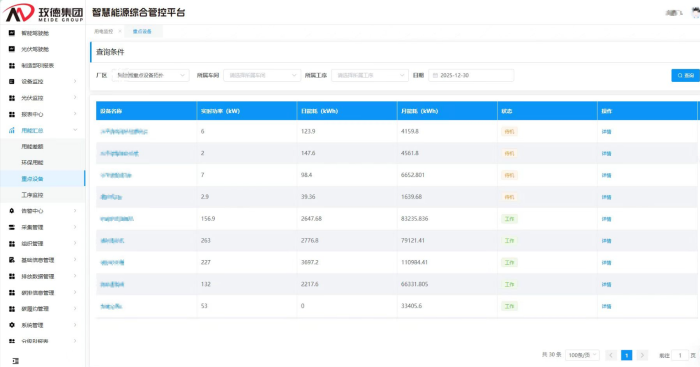Click the 智慧能源综合管控平台 title
Screen dimensions: 700x367
click(138, 13)
